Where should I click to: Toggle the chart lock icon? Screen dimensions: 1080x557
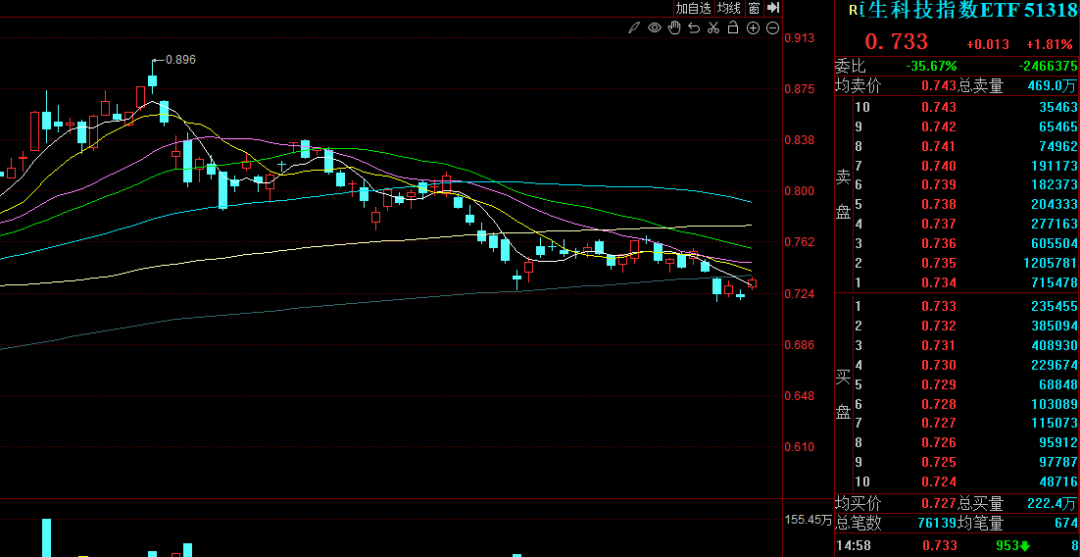733,28
